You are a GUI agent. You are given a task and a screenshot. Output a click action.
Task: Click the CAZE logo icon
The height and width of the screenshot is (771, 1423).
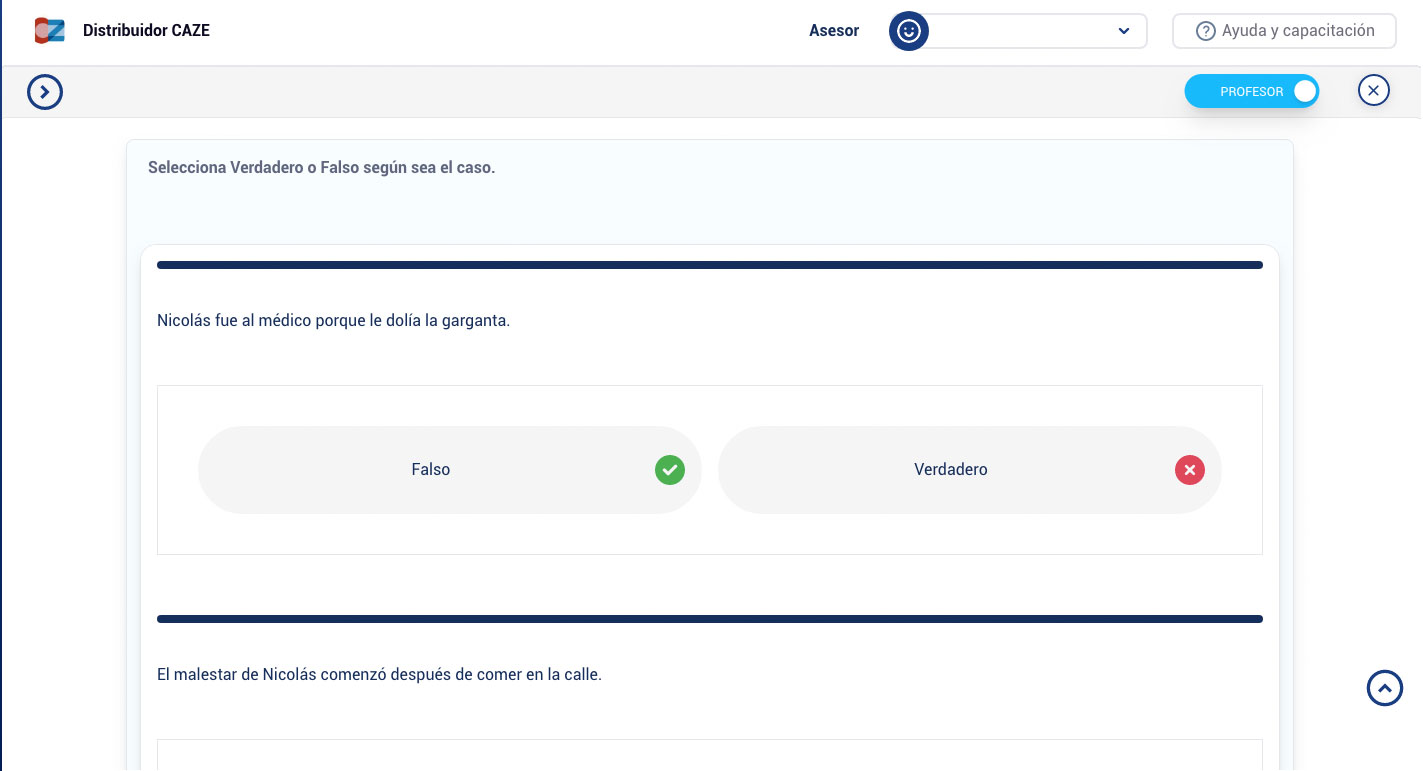click(49, 30)
